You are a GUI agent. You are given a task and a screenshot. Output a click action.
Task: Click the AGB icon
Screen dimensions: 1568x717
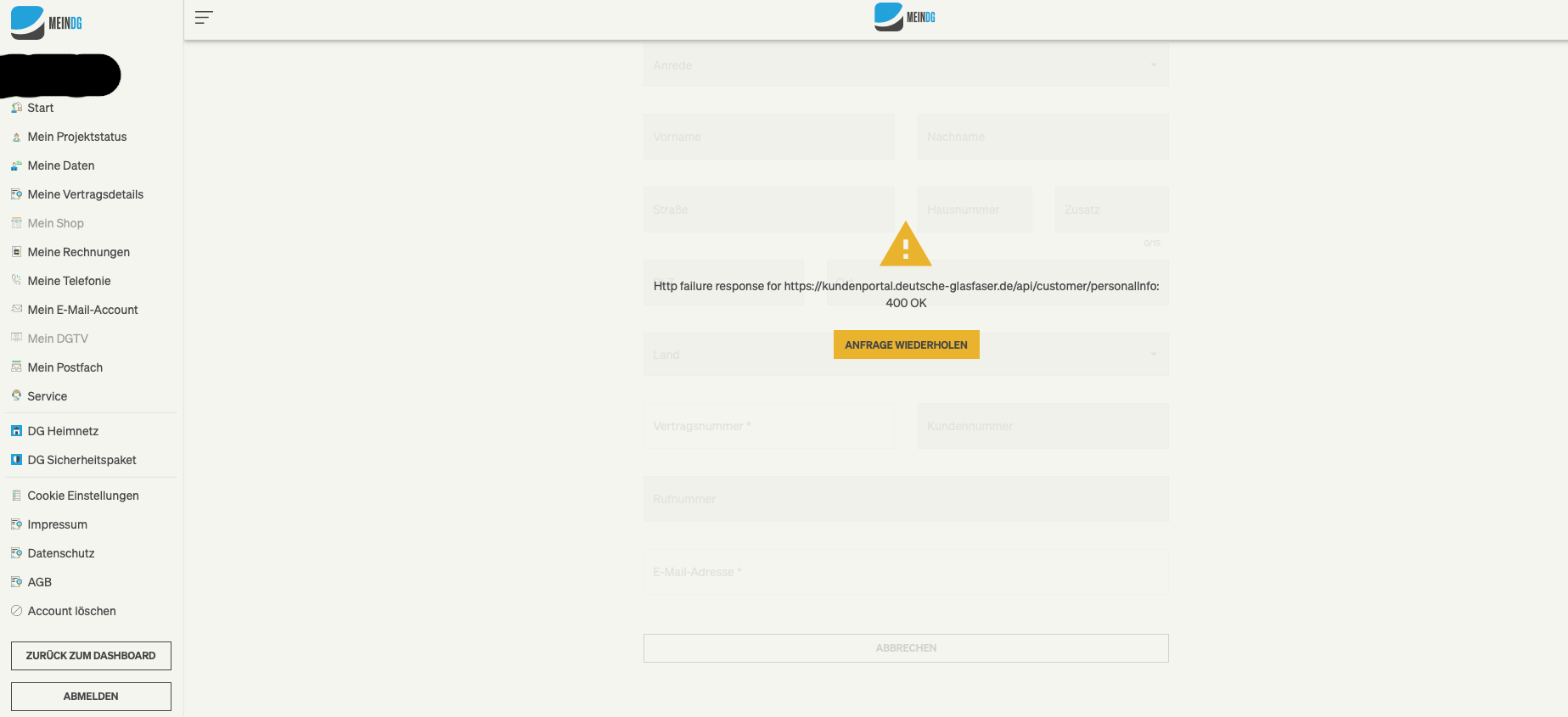point(16,582)
